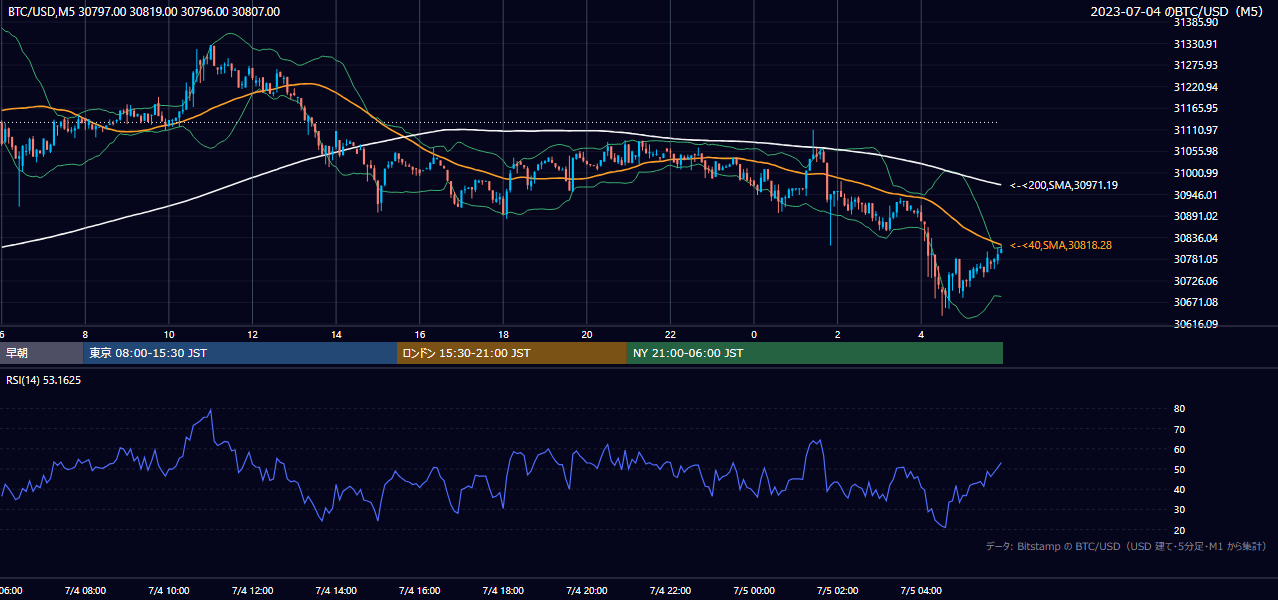Click price axis value 30836.04
The height and width of the screenshot is (600, 1278).
click(1195, 238)
